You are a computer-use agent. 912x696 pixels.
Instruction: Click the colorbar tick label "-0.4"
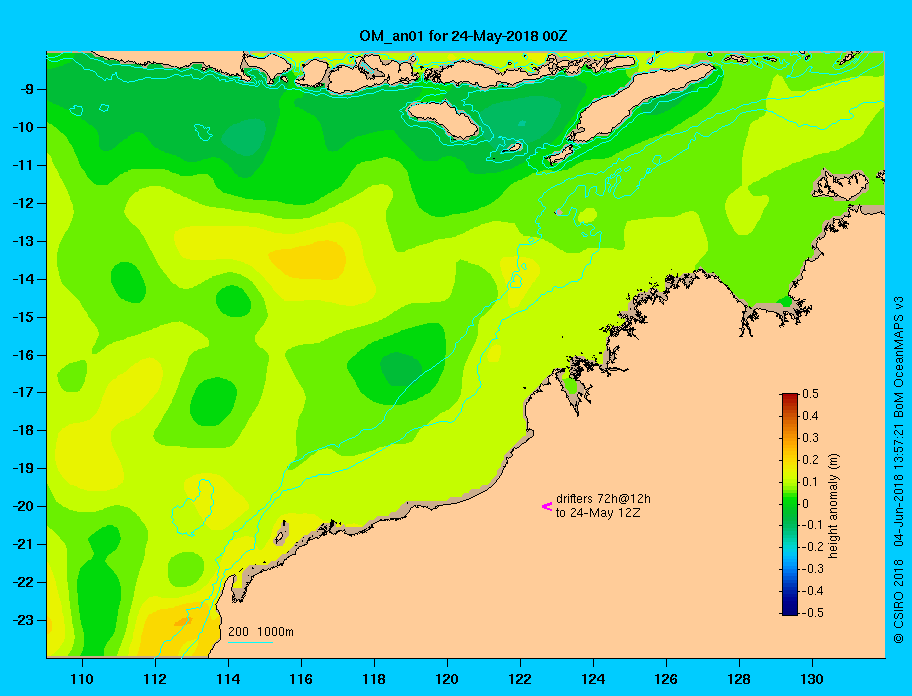pos(813,591)
